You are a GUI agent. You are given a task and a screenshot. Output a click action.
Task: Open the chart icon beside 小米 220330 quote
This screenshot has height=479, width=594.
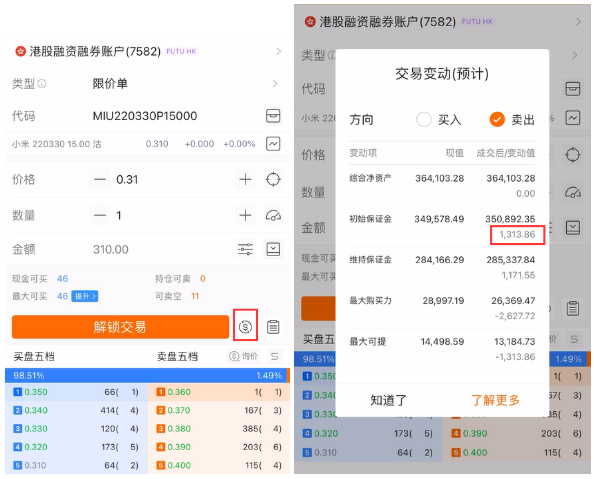[273, 144]
